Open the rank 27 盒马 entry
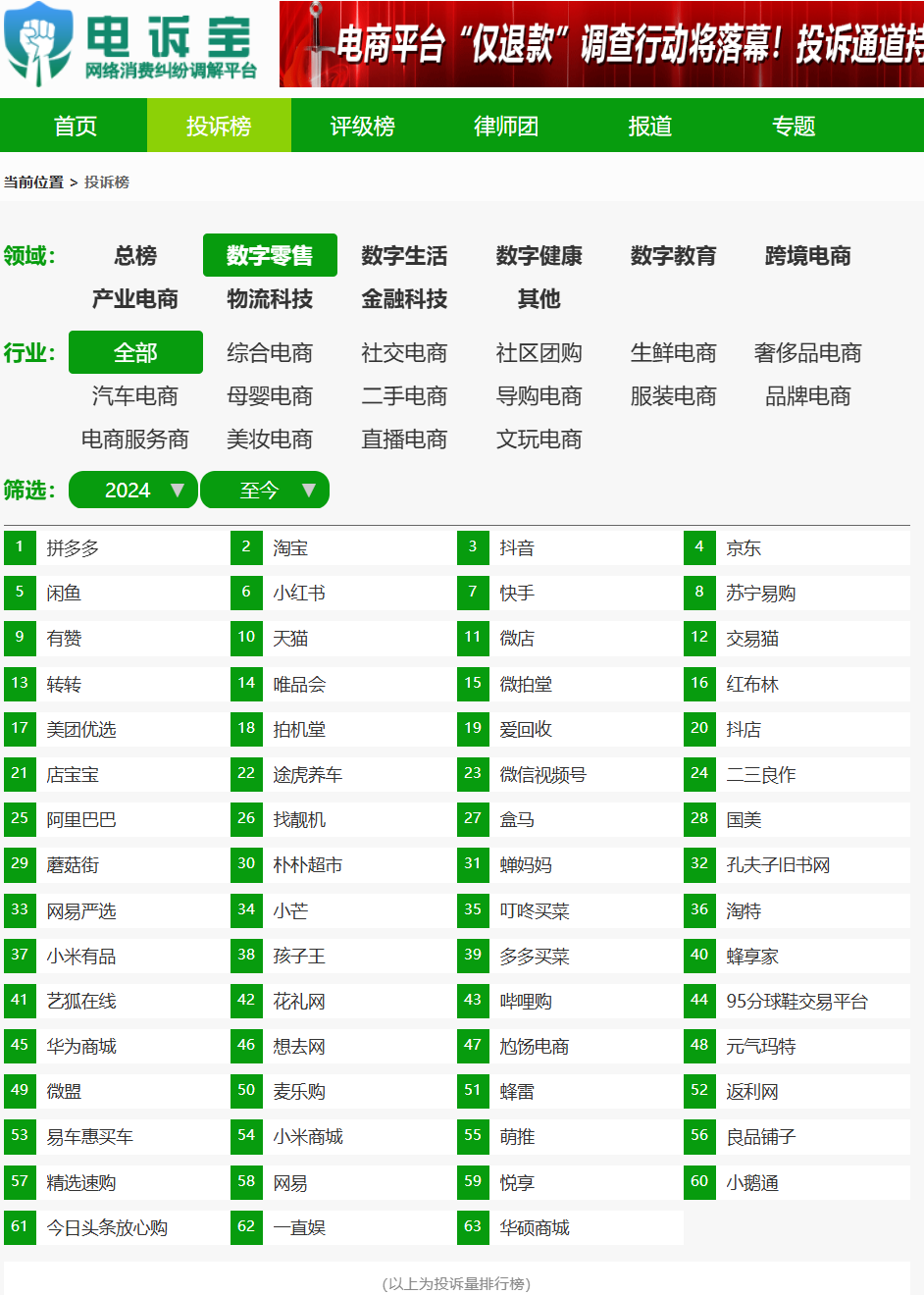Image resolution: width=924 pixels, height=1295 pixels. (570, 819)
